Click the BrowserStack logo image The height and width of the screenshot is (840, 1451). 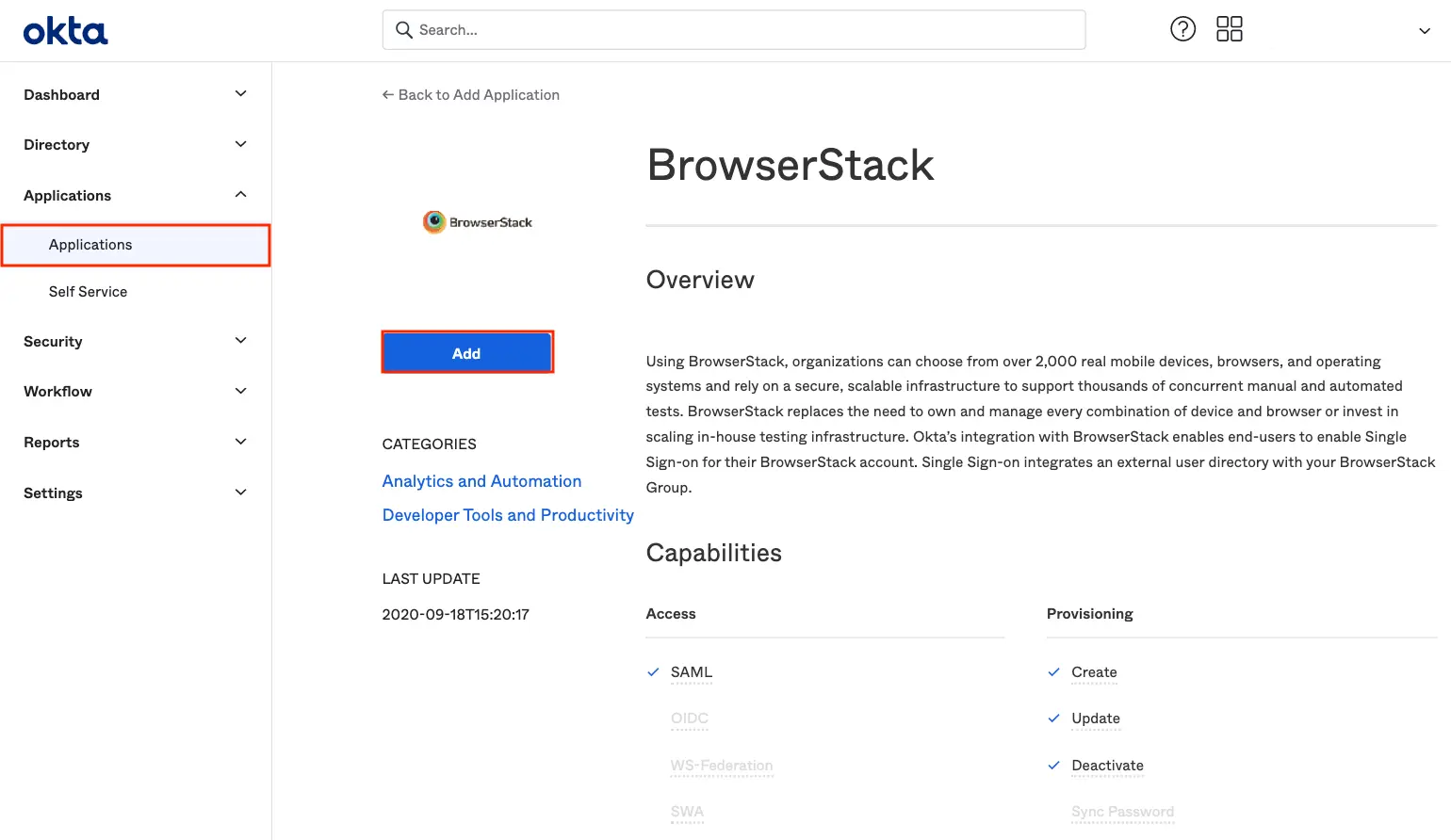[x=478, y=222]
